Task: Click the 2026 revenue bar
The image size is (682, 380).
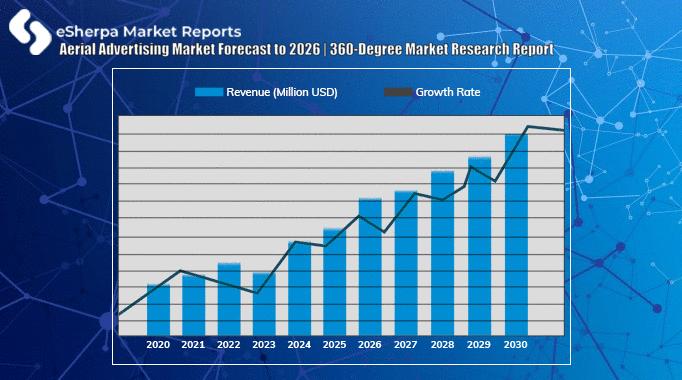Action: (x=370, y=267)
